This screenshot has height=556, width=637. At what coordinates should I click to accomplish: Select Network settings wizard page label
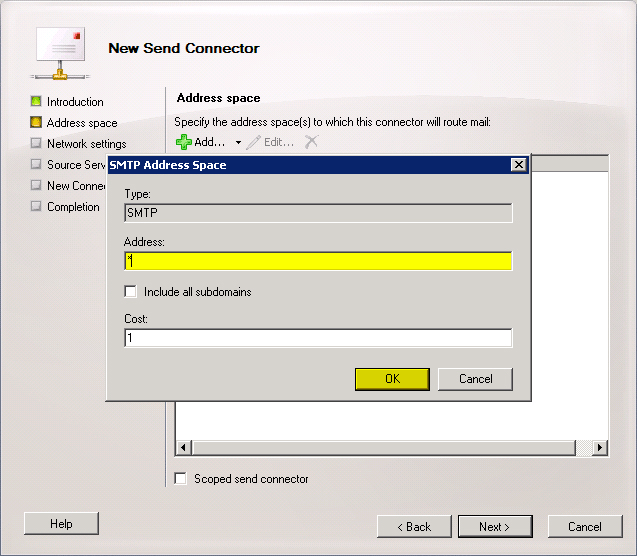(x=87, y=144)
